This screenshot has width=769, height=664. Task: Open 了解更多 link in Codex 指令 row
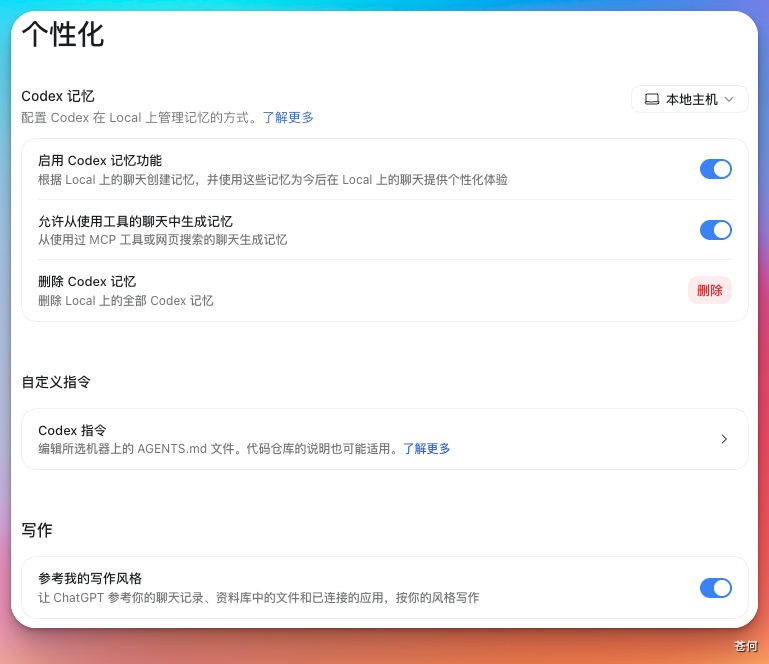point(427,449)
